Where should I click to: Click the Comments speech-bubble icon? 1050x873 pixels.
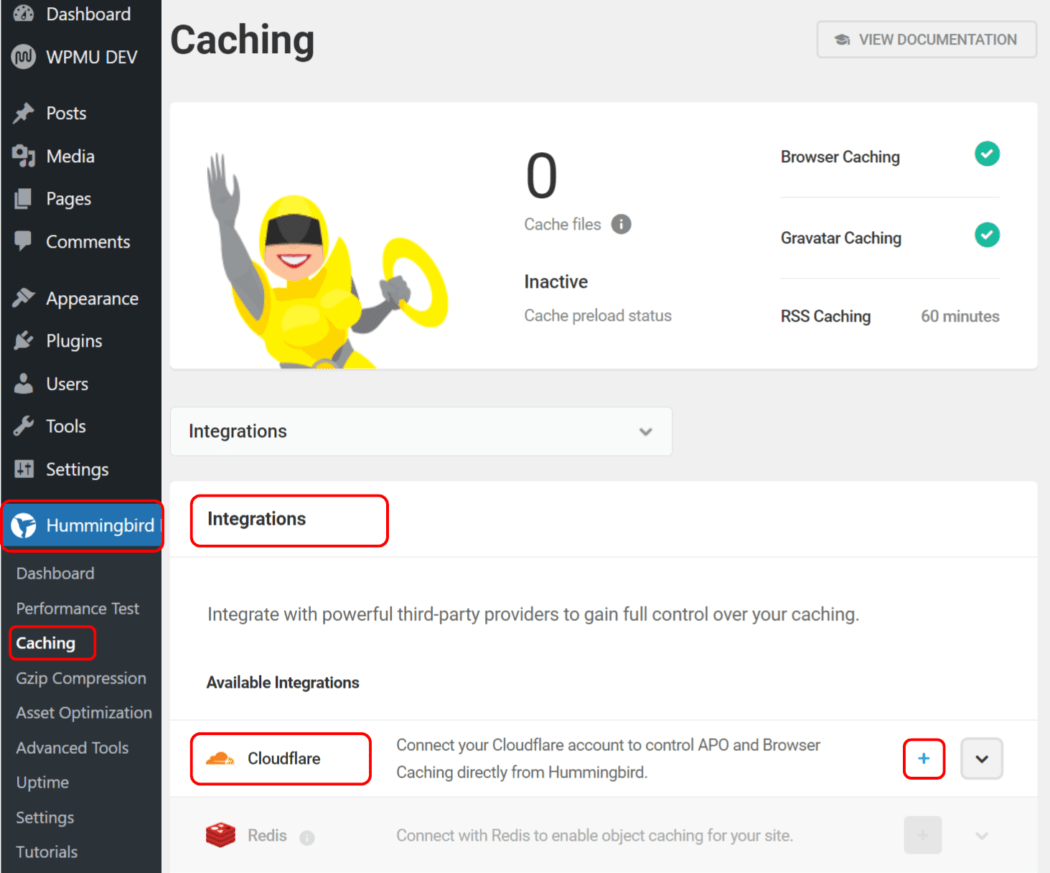coord(22,242)
